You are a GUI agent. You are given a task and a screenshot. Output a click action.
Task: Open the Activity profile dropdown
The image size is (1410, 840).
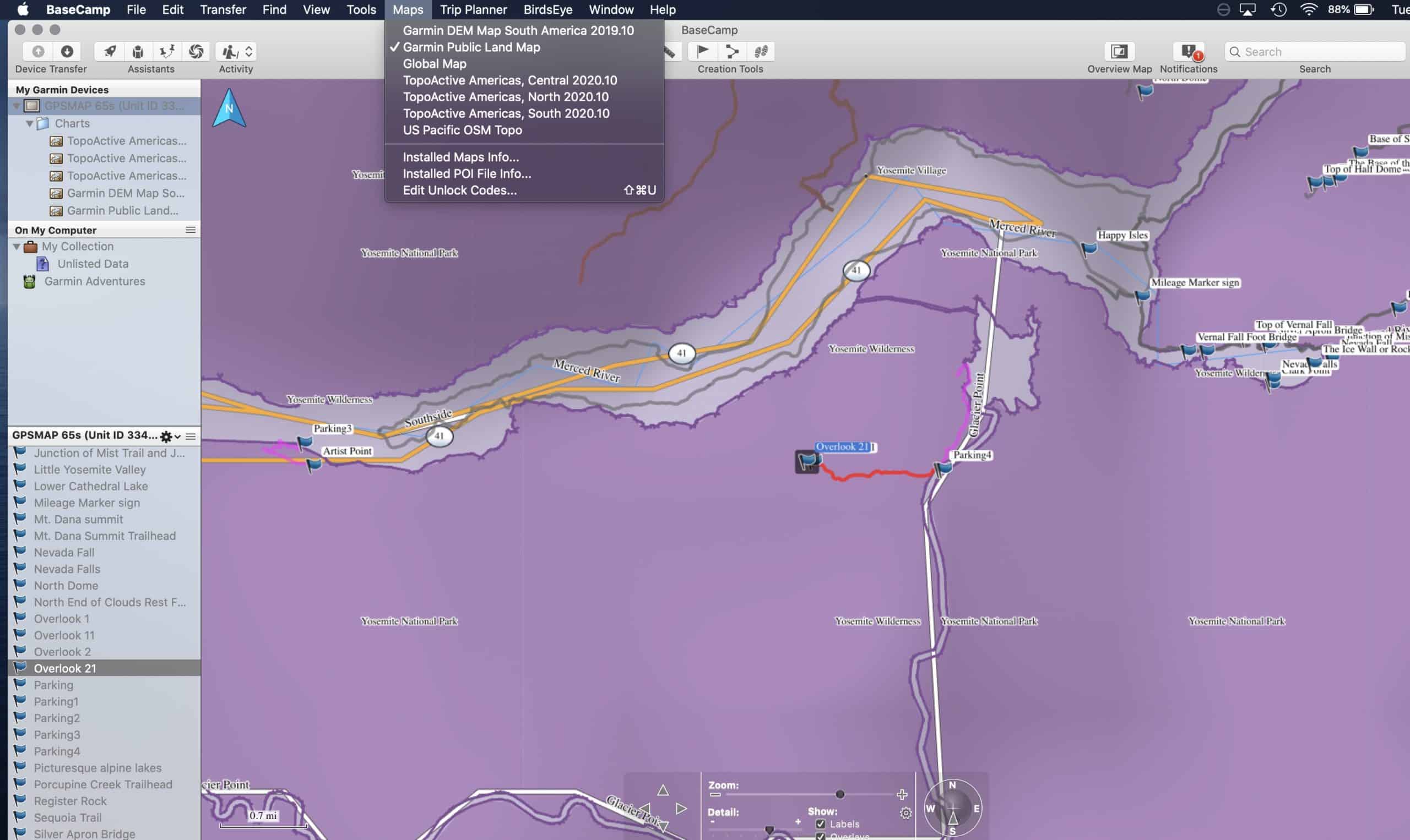coord(236,52)
